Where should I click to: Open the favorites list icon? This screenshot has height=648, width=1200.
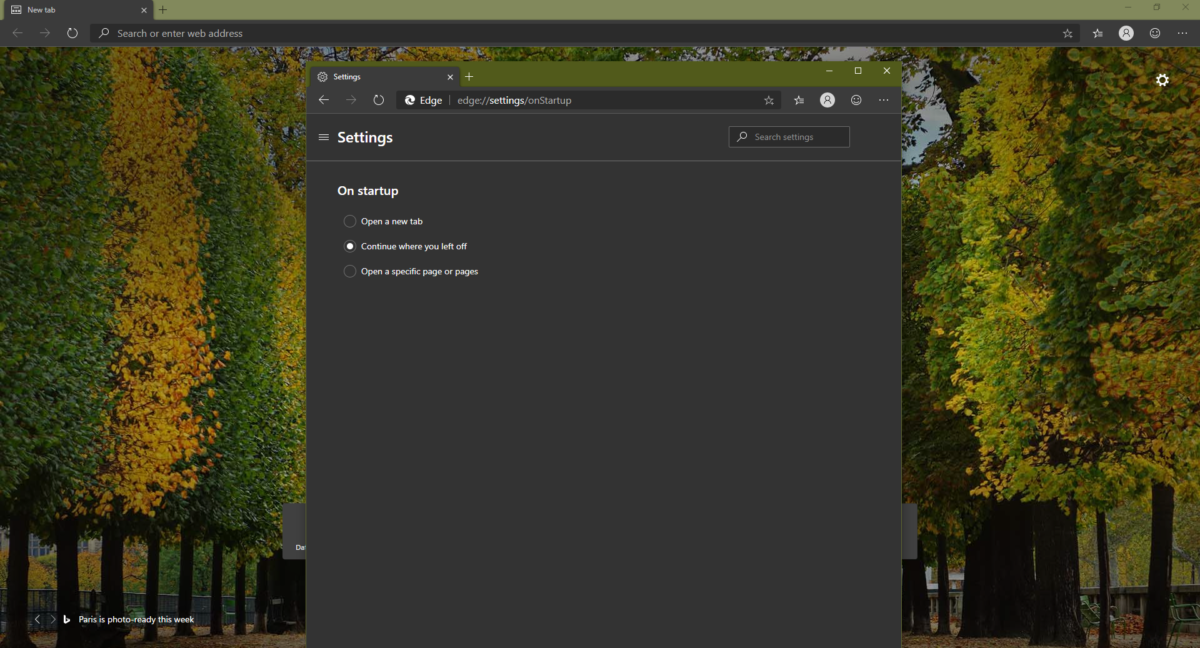(x=798, y=100)
